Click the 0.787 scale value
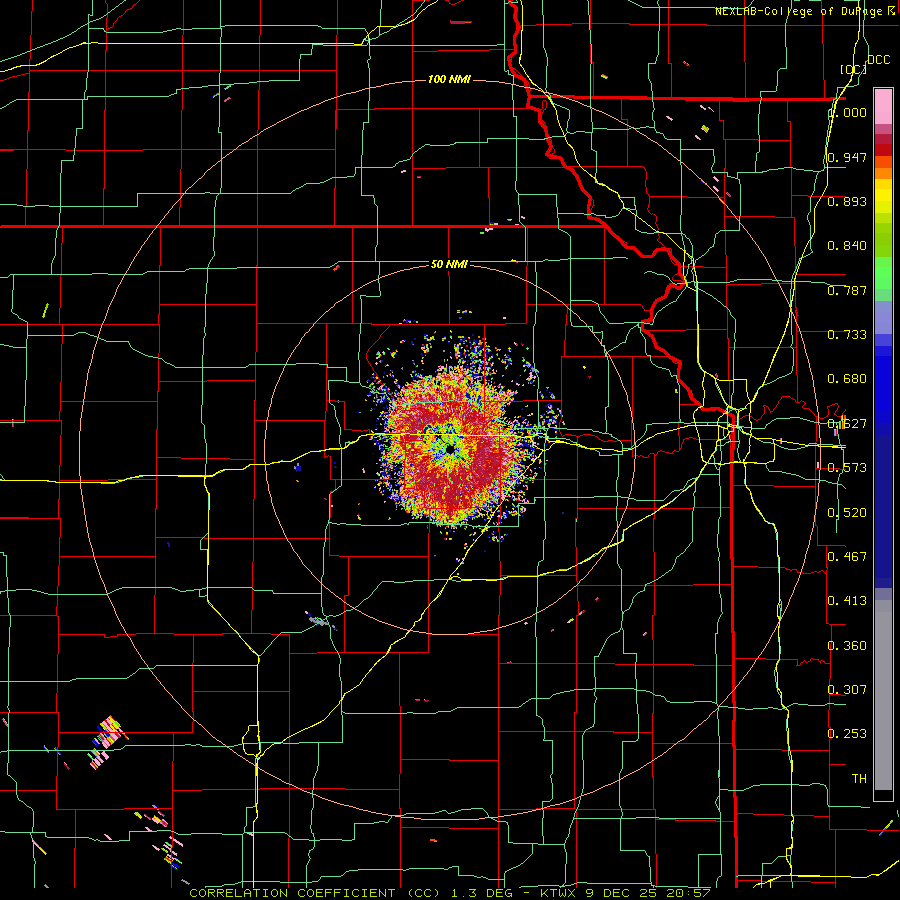Viewport: 900px width, 900px height. 847,290
